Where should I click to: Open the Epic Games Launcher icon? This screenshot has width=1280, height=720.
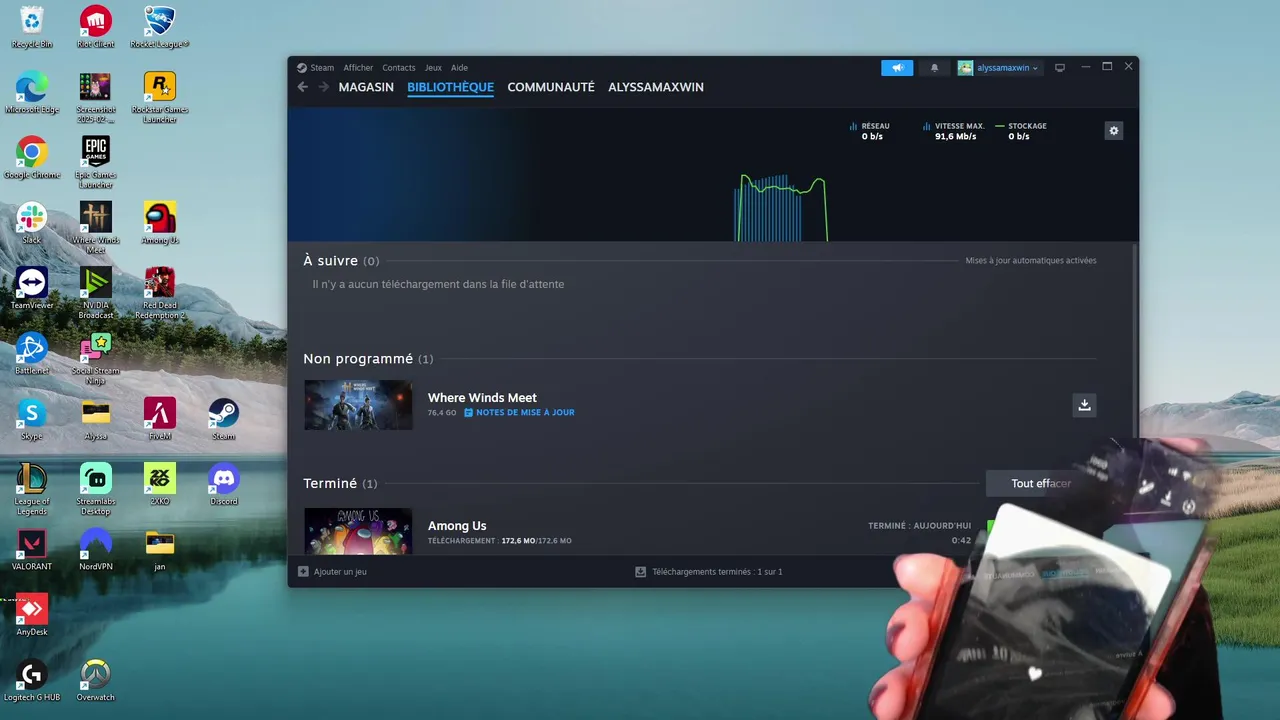click(96, 162)
